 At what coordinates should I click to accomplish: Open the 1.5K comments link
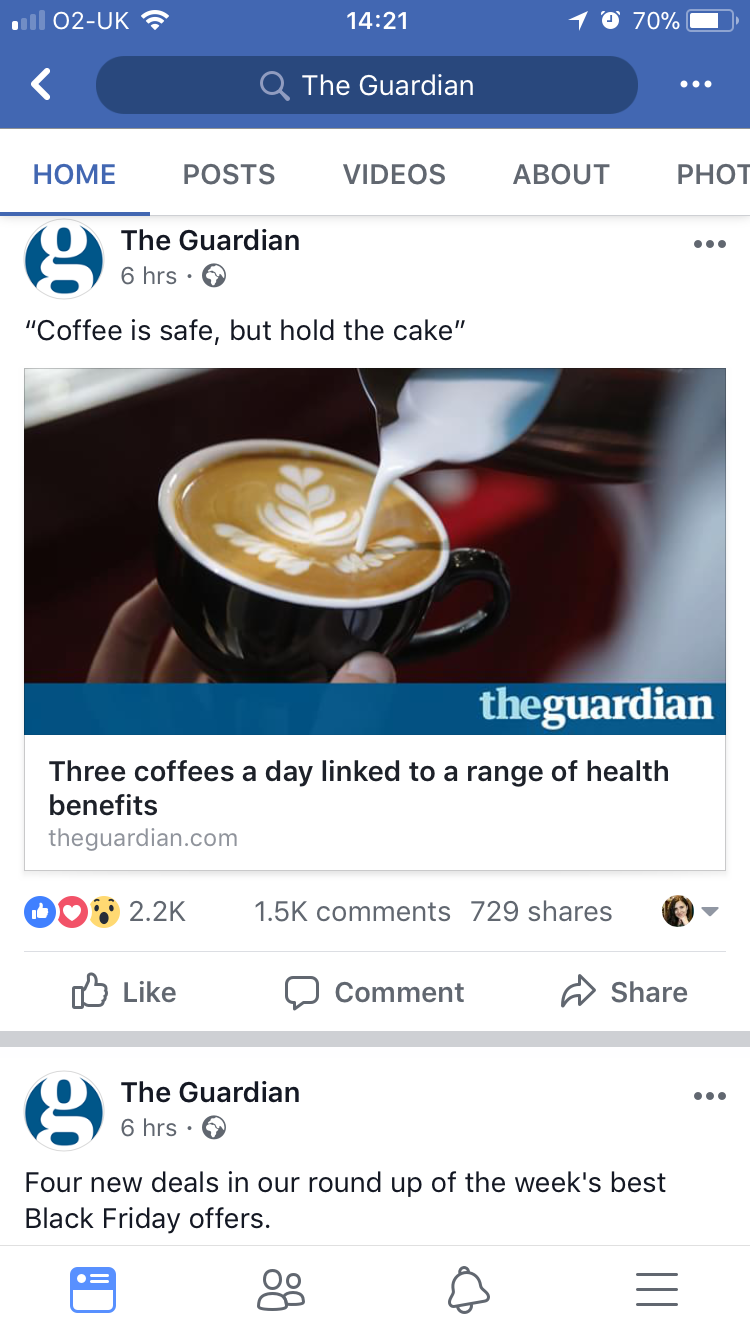pos(352,911)
